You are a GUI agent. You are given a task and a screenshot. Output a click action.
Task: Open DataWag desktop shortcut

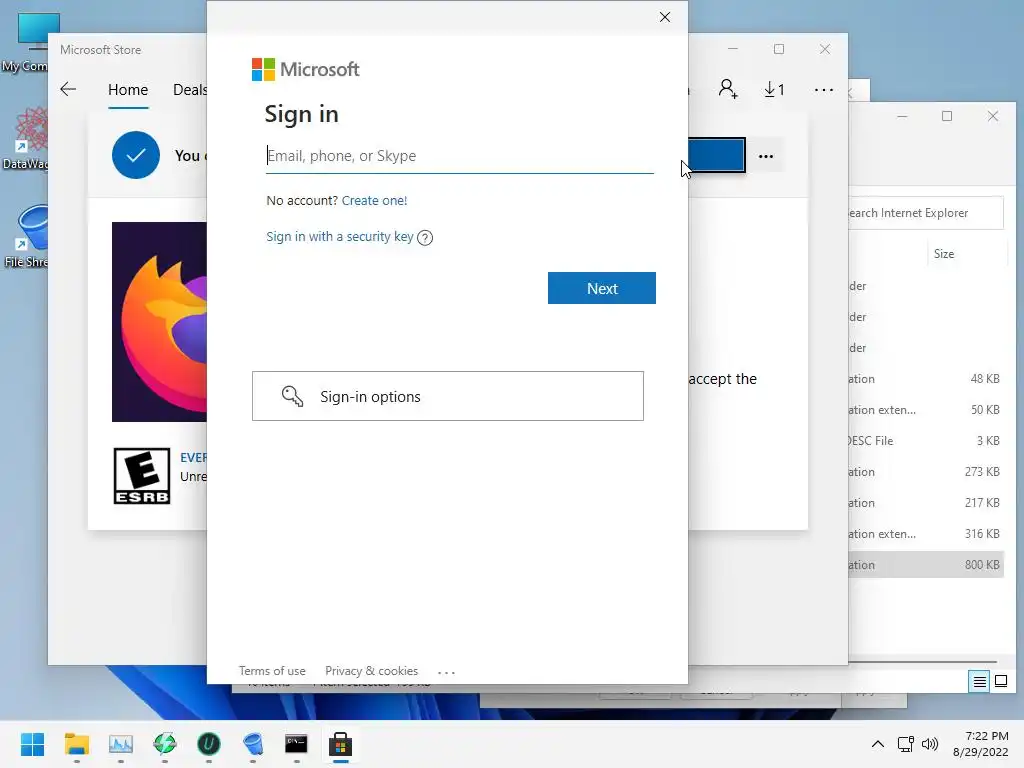click(26, 139)
